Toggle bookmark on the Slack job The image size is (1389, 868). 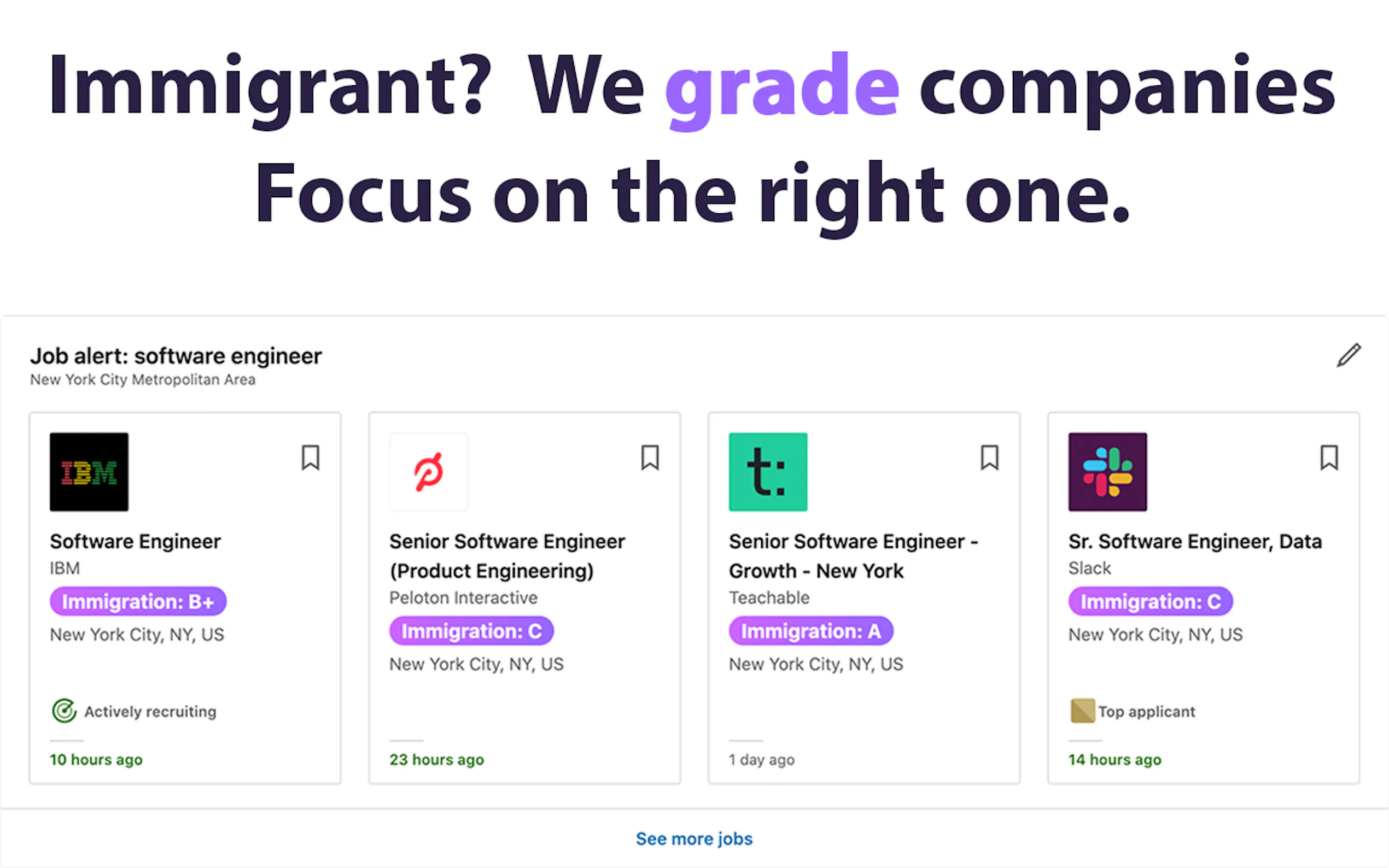pos(1329,458)
